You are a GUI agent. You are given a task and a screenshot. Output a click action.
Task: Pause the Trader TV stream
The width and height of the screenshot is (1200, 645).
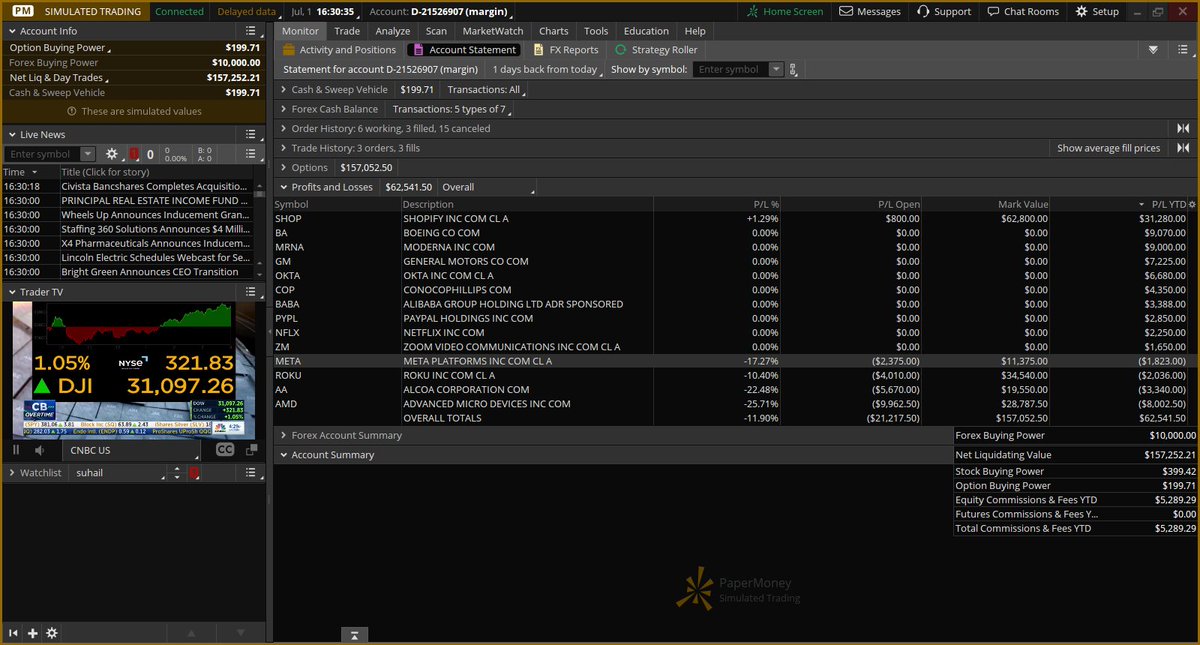click(x=16, y=450)
